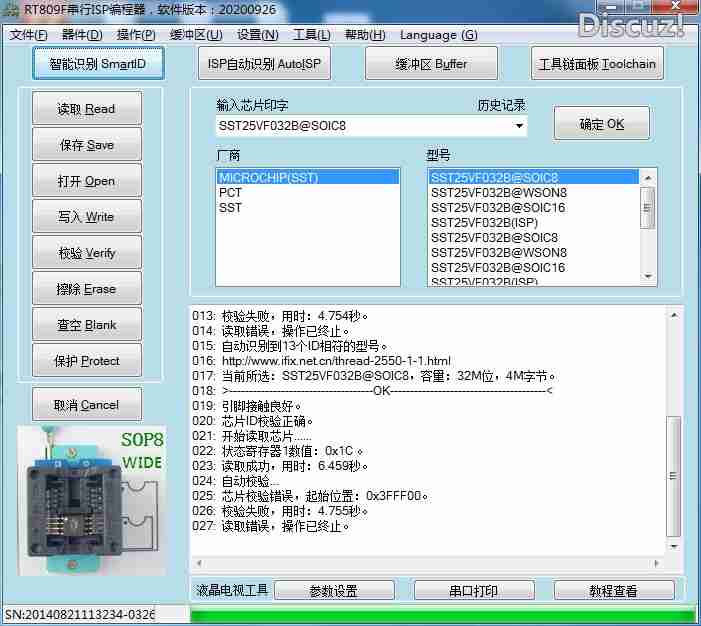Open the 文件(F) menu
Image resolution: width=701 pixels, height=626 pixels.
point(29,35)
